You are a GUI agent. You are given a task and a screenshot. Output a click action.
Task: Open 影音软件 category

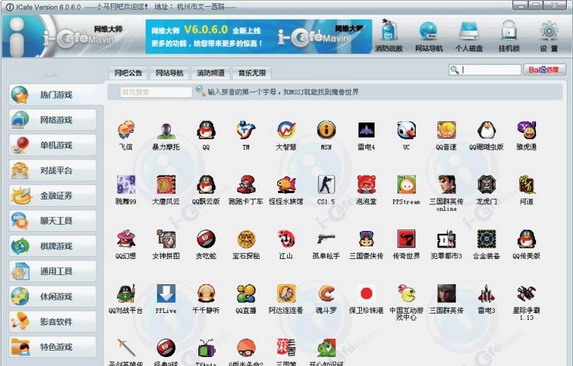(53, 321)
